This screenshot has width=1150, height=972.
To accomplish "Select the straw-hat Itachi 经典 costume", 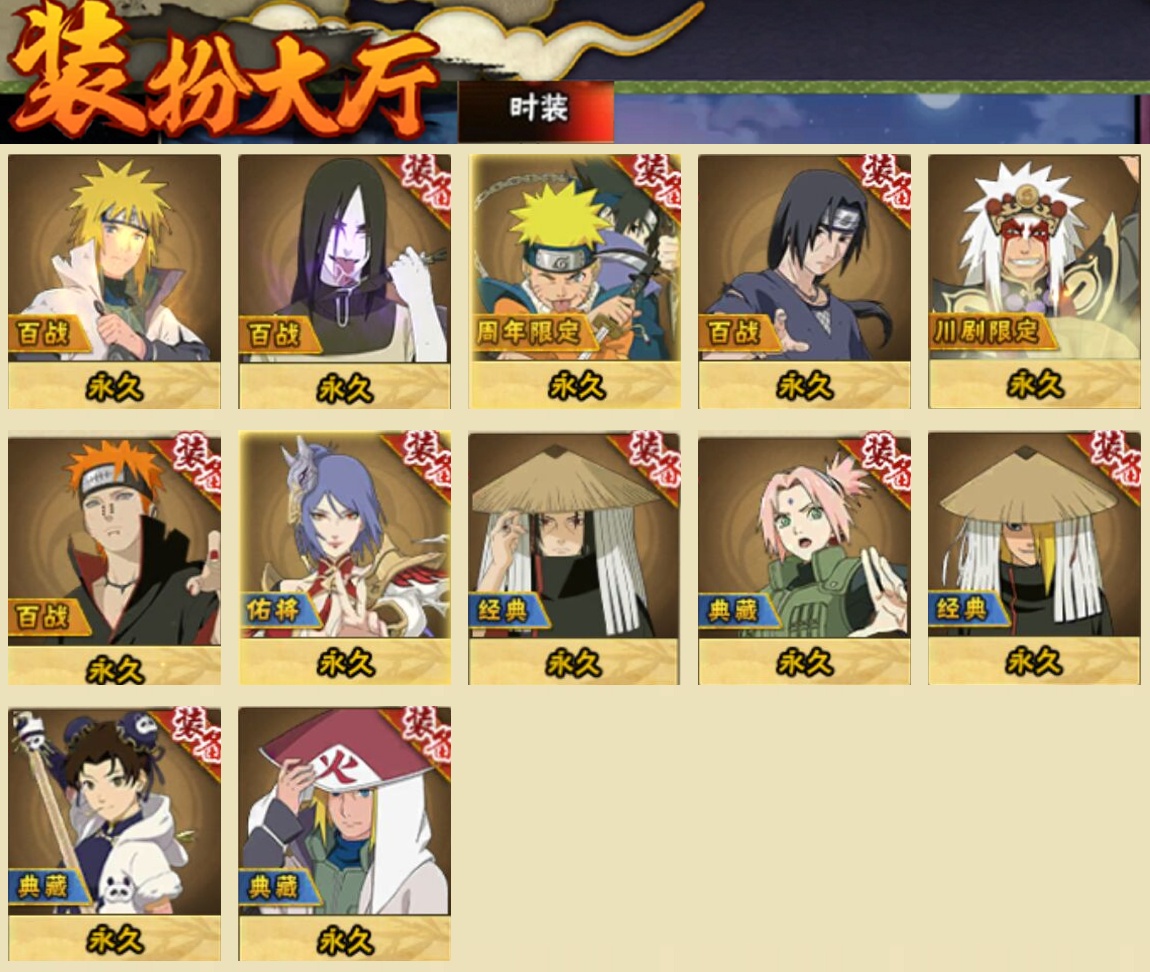I will tap(575, 558).
